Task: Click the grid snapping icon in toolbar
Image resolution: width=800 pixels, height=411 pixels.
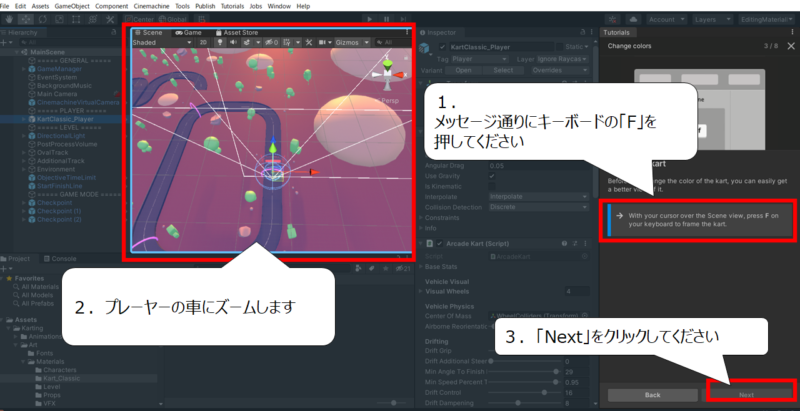Action: click(202, 19)
